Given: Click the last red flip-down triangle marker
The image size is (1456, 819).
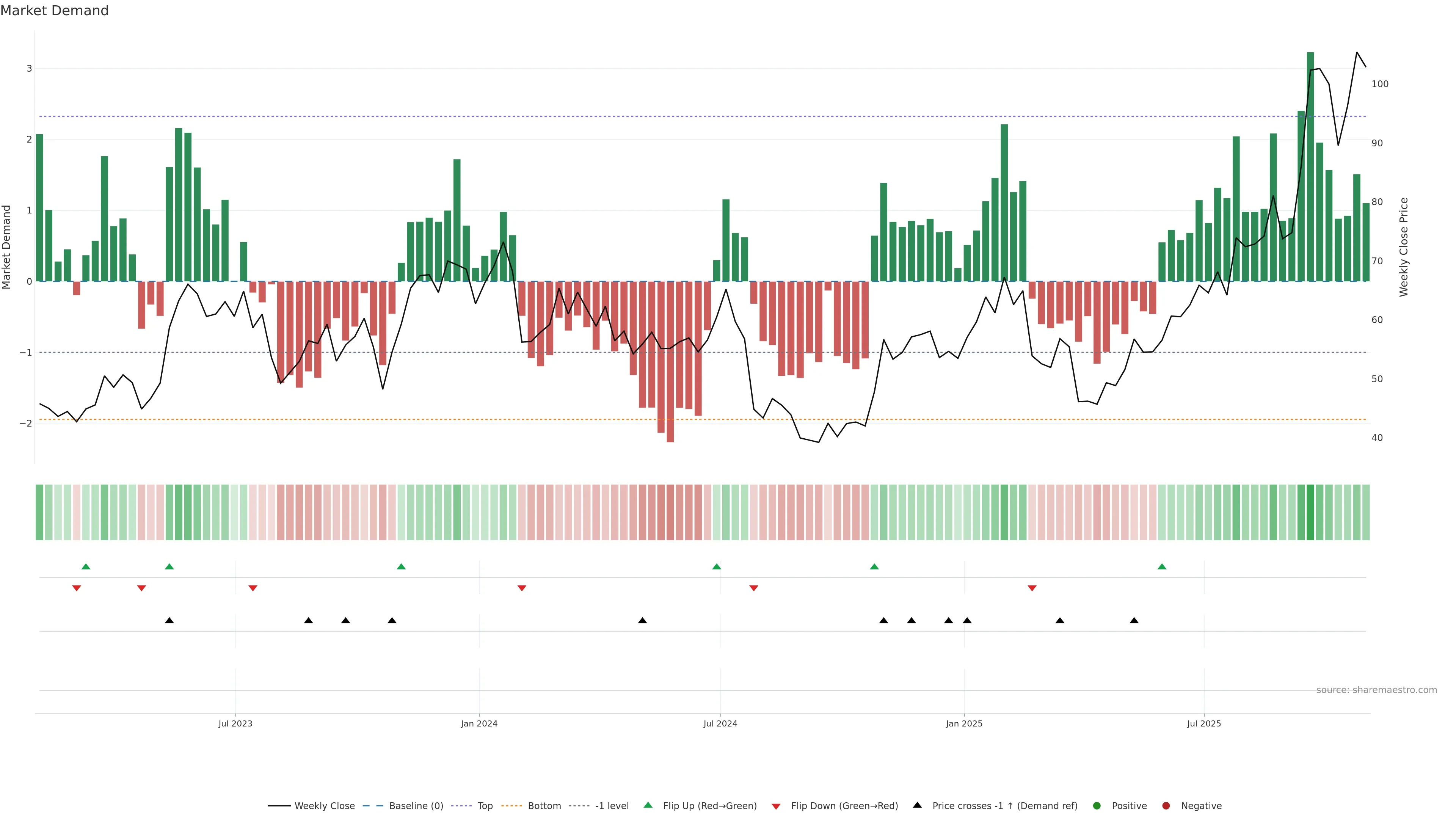Looking at the screenshot, I should click(1032, 588).
